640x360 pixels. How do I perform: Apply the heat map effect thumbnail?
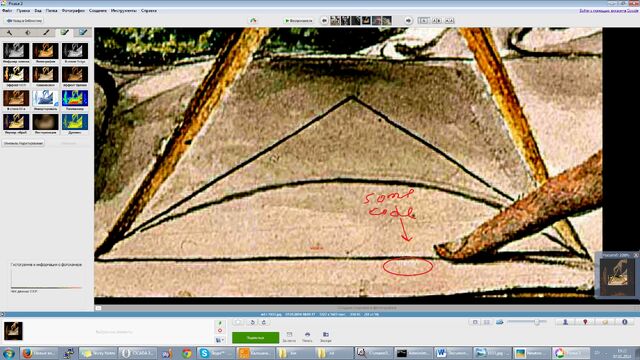75,98
